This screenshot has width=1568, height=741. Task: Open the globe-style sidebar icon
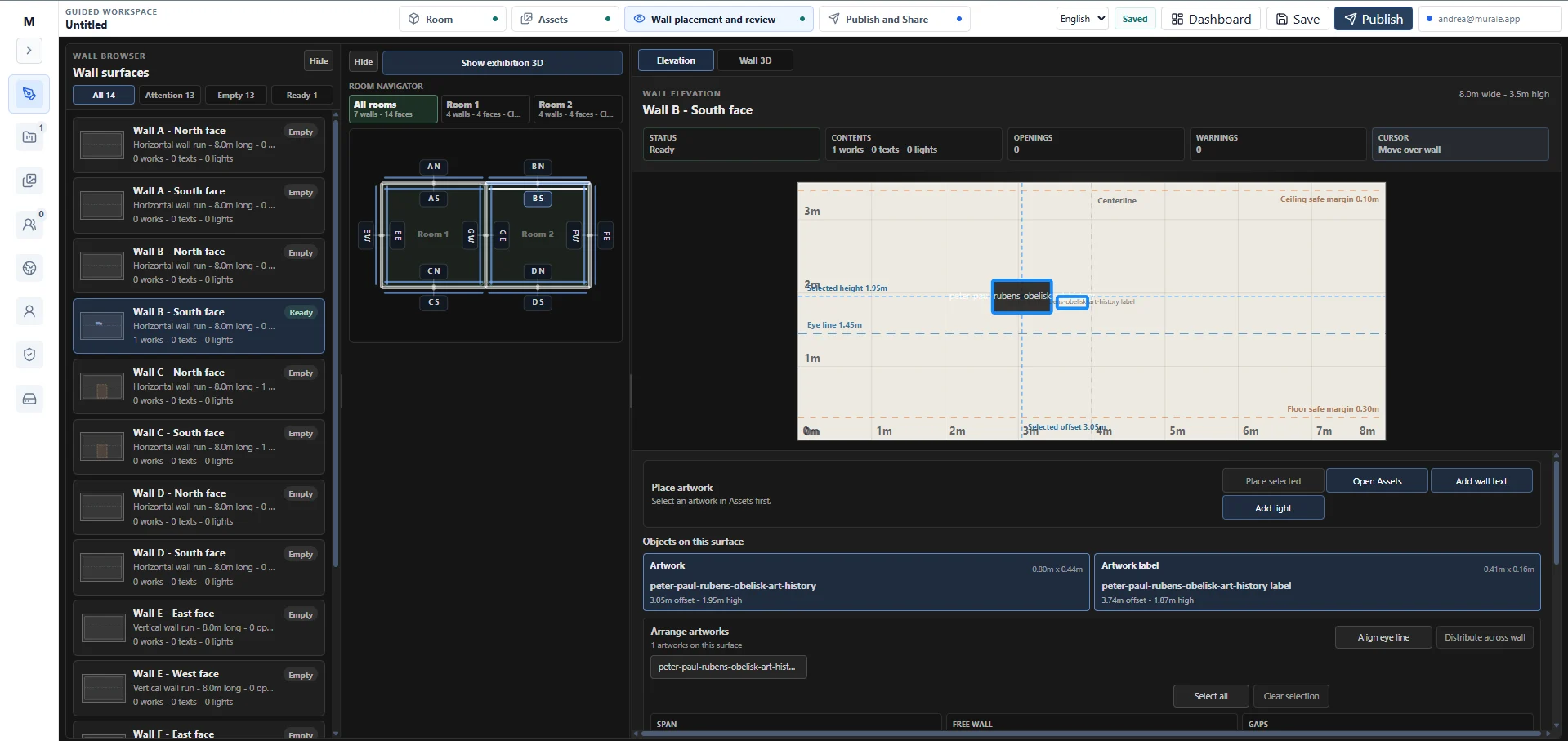[x=29, y=268]
